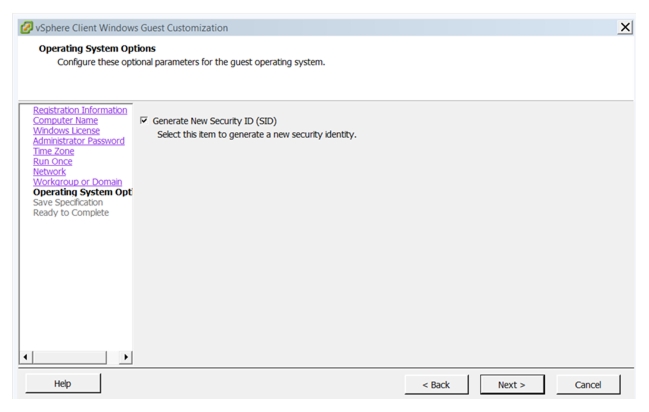The height and width of the screenshot is (412, 649).
Task: Close the Guest Customization dialog
Action: pyautogui.click(x=625, y=27)
